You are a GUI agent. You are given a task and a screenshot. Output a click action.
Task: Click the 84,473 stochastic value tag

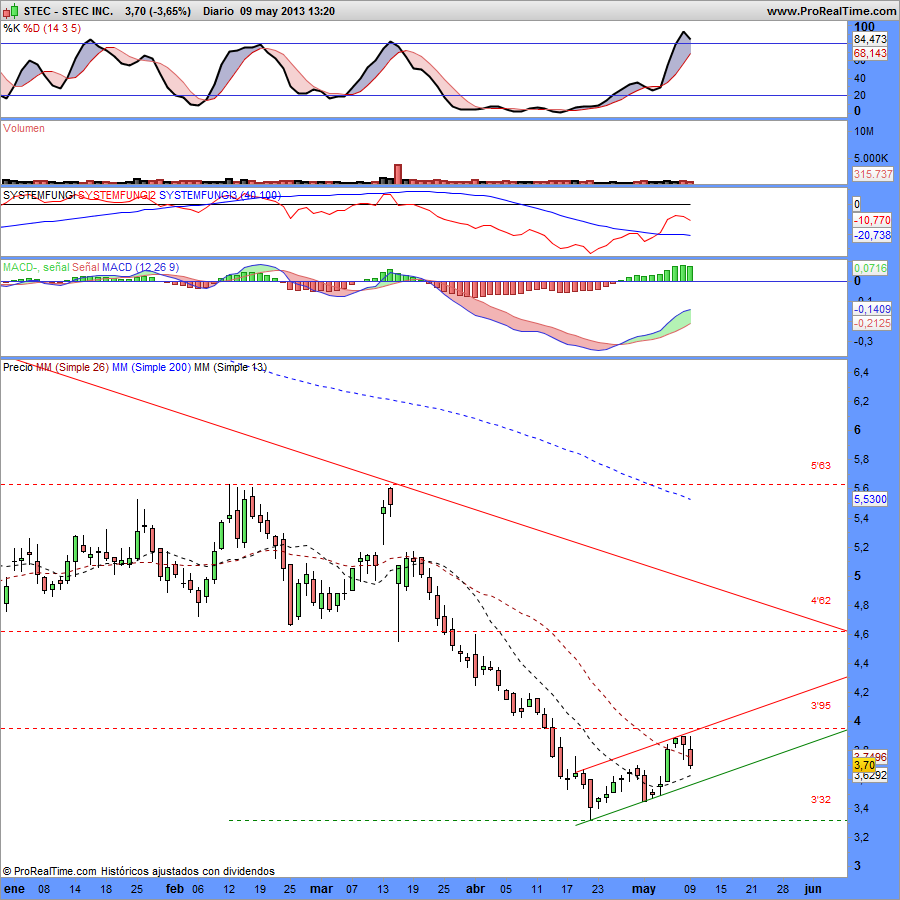coord(870,39)
